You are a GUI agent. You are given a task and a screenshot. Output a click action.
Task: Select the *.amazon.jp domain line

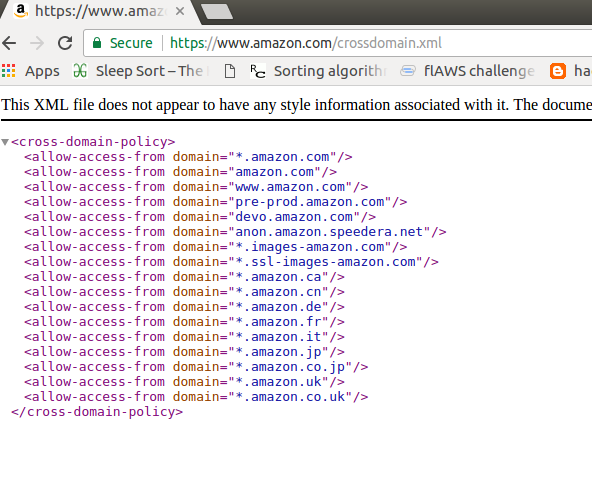click(x=185, y=352)
